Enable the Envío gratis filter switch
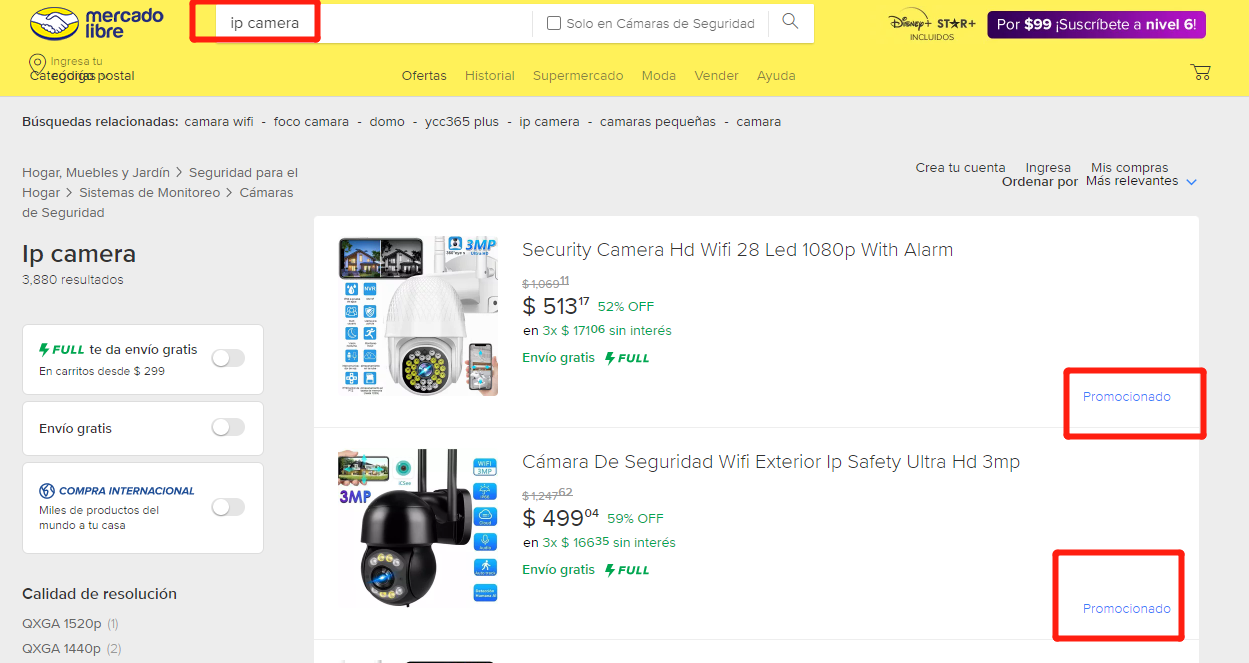1249x663 pixels. tap(228, 428)
